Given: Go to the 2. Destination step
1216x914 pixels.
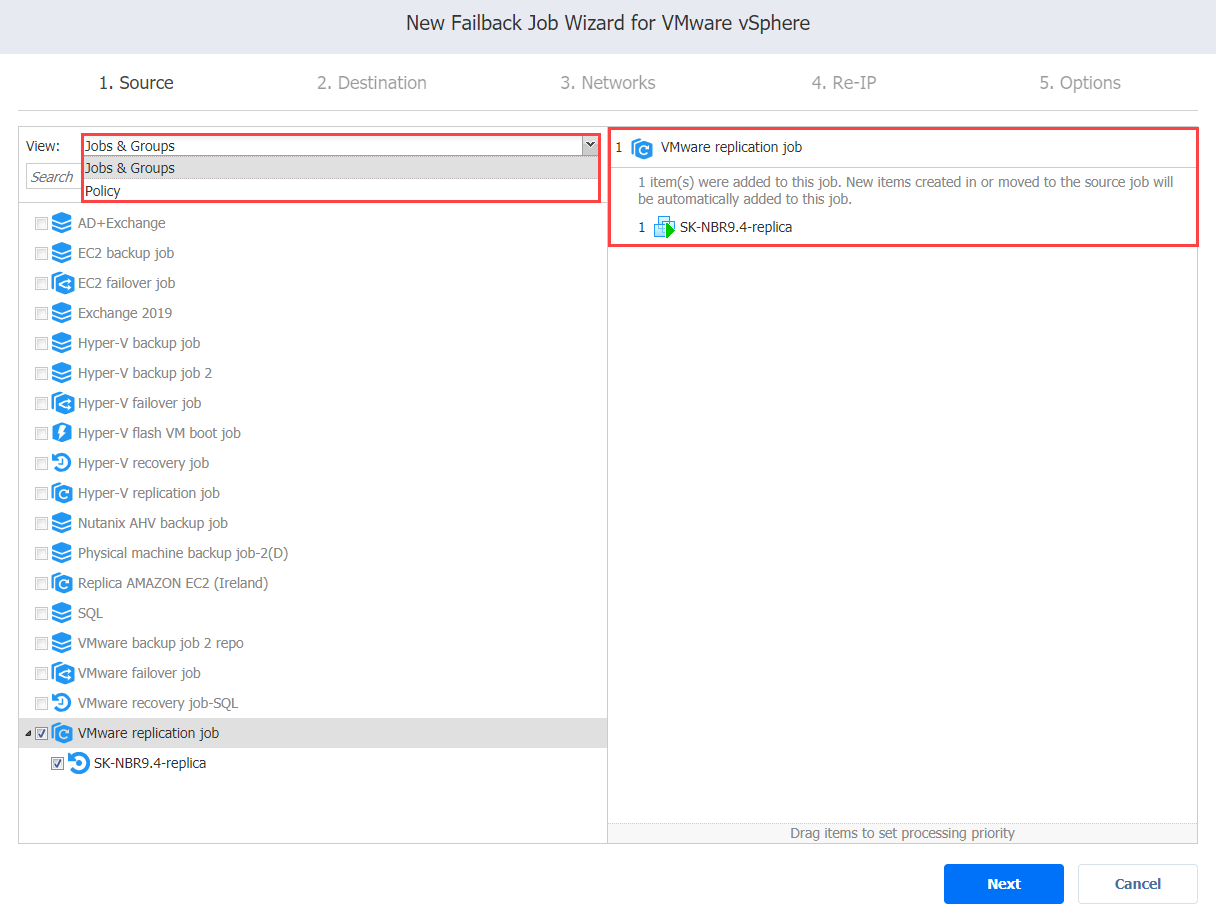Looking at the screenshot, I should pos(372,83).
